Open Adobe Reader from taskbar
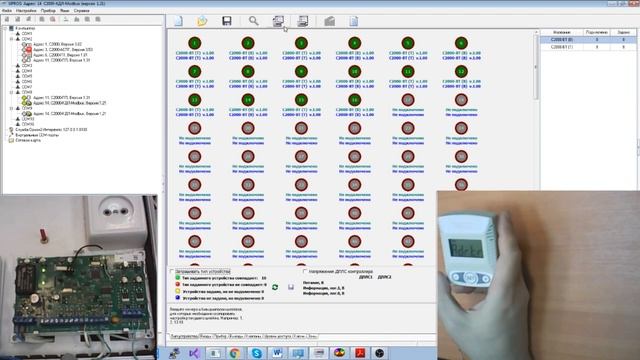The height and width of the screenshot is (360, 640). [x=360, y=353]
